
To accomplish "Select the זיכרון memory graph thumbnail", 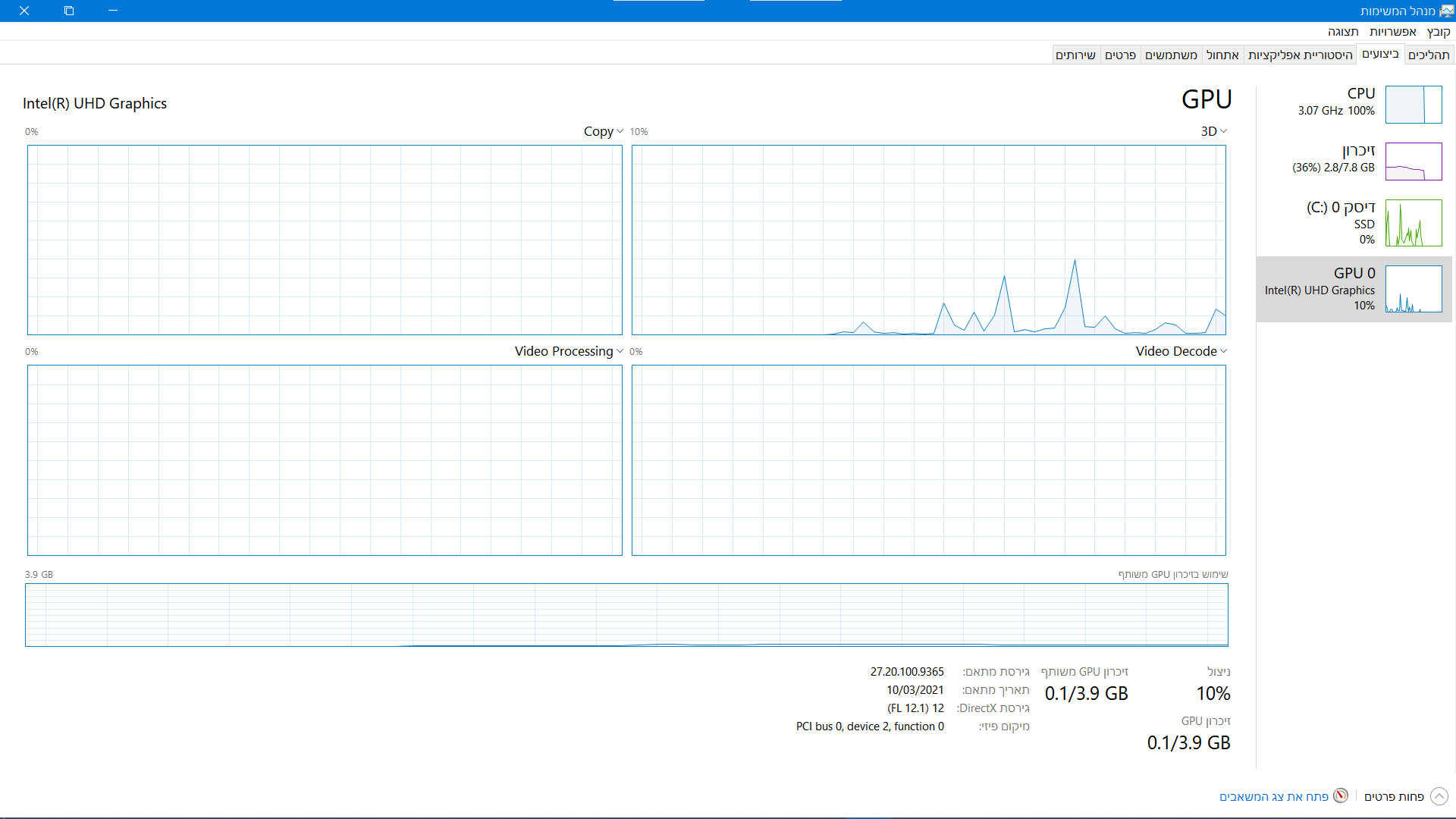I will (x=1414, y=162).
